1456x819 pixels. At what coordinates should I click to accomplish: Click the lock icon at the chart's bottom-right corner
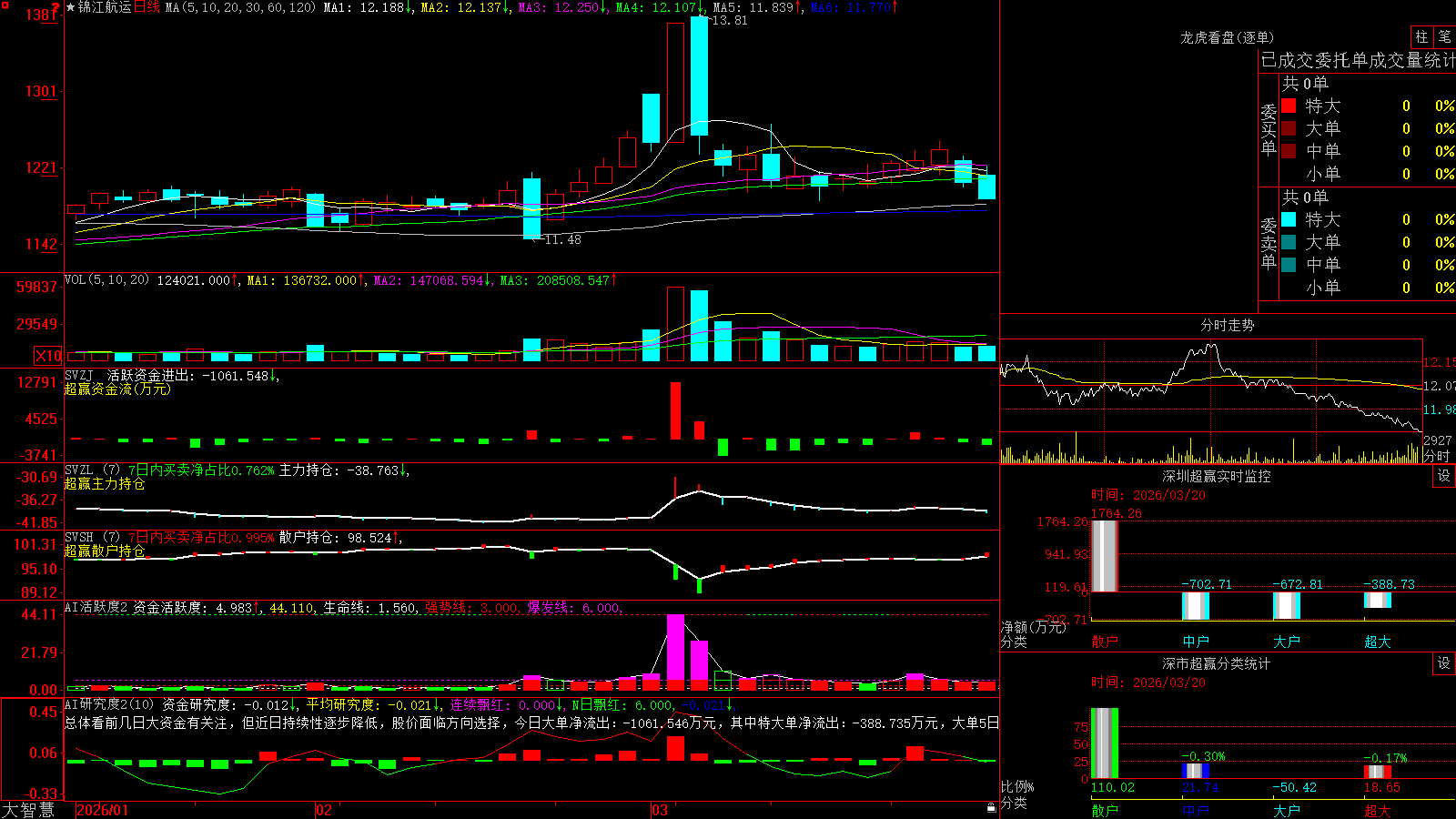point(991,808)
